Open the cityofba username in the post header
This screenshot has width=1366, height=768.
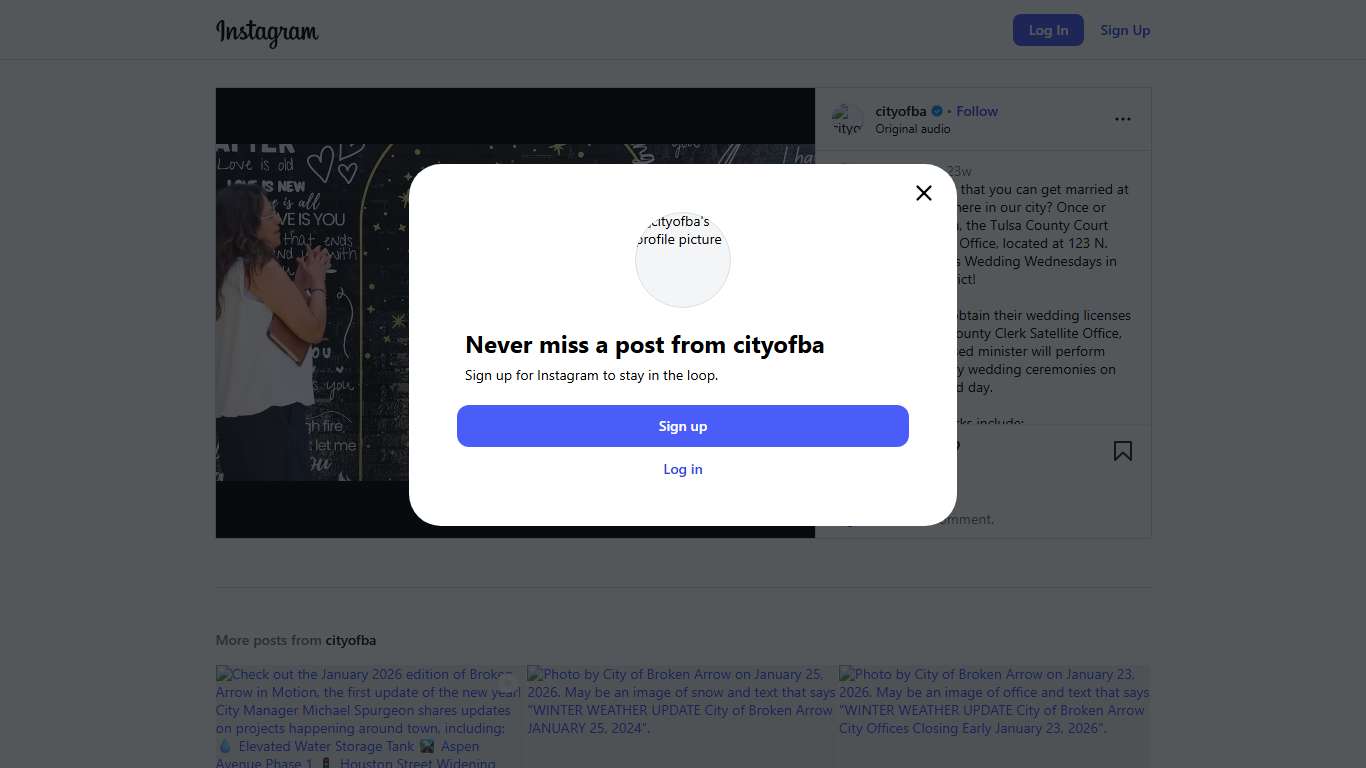[x=900, y=111]
